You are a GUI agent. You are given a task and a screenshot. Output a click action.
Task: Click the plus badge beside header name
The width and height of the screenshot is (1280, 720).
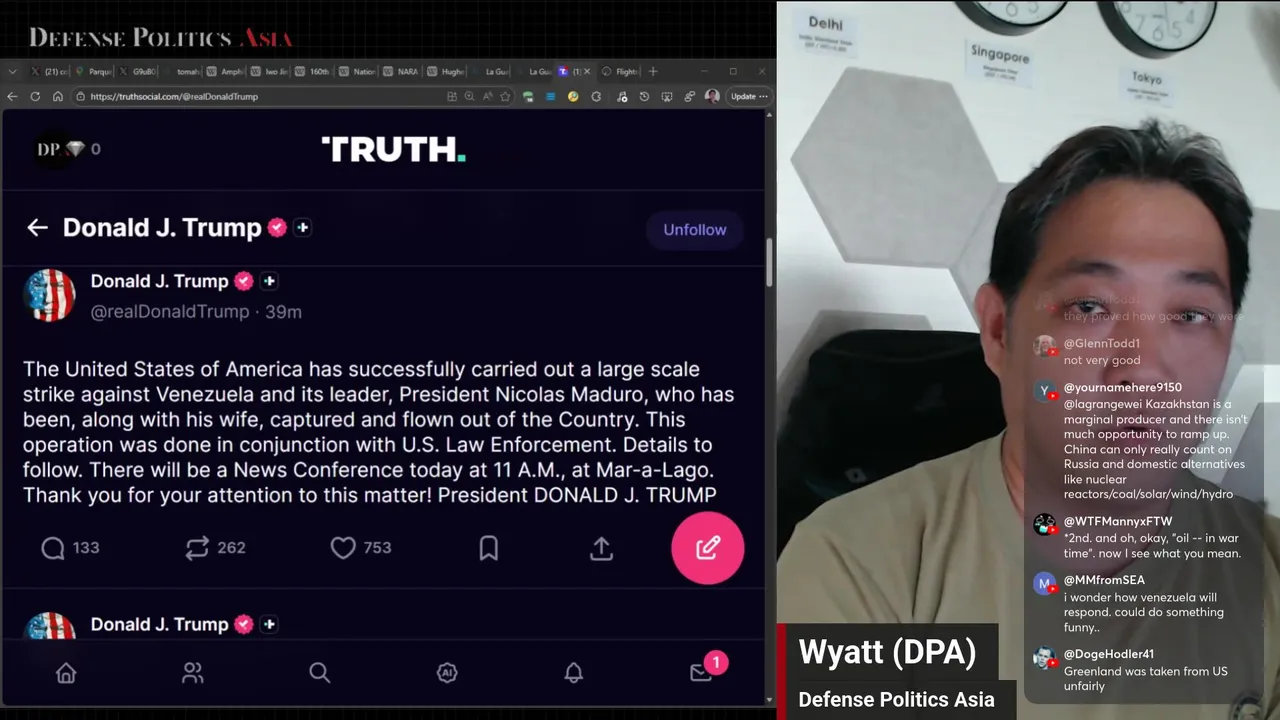[303, 227]
